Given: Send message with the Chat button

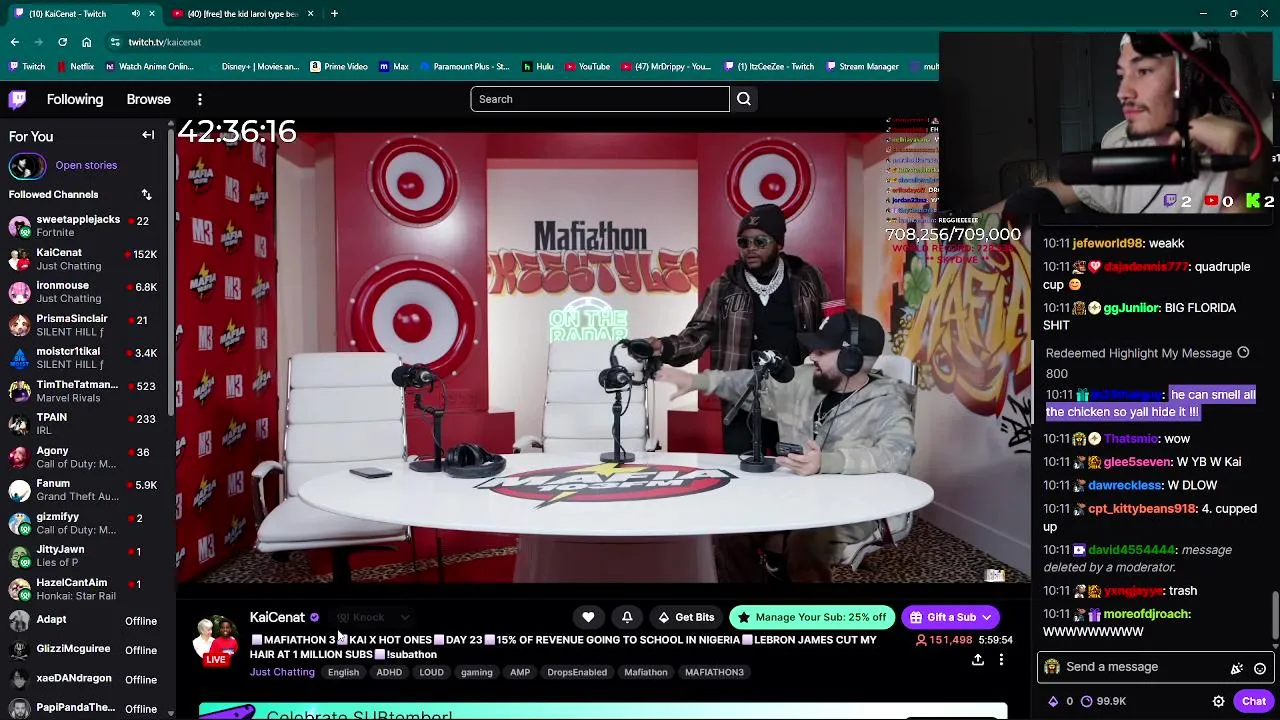Looking at the screenshot, I should pos(1254,702).
